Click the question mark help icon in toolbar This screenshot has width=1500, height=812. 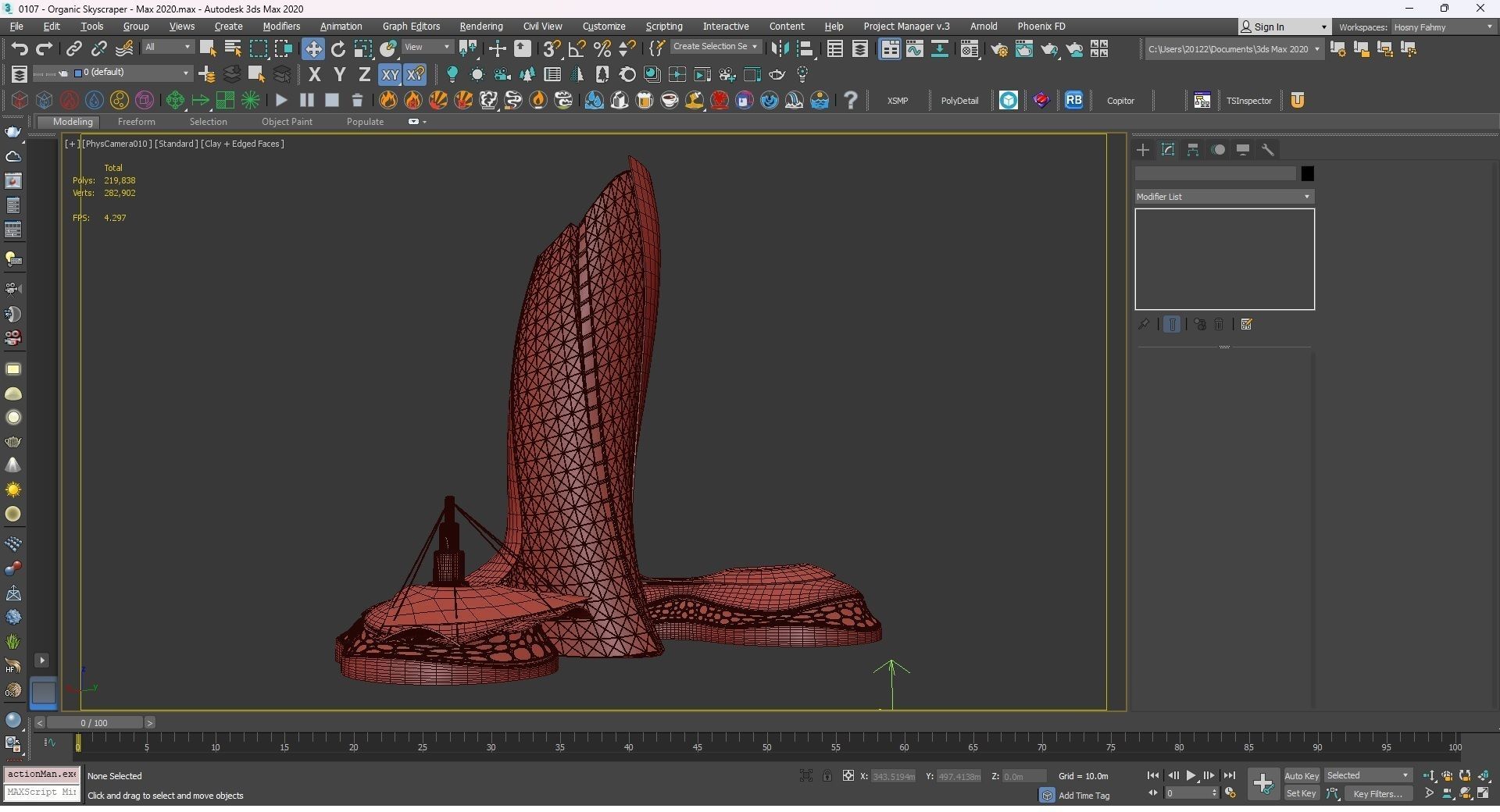[x=851, y=100]
